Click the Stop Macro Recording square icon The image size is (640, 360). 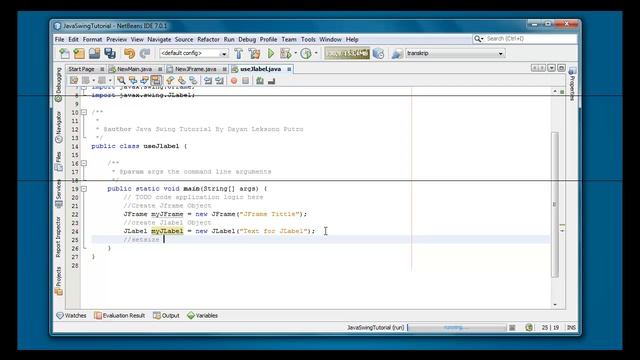click(x=245, y=81)
